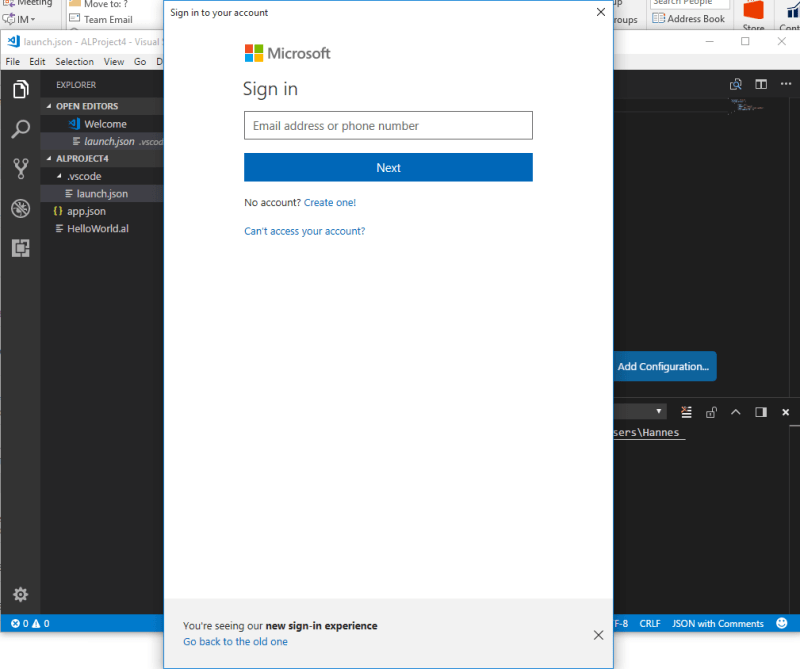Click the editor search/preview icon

click(735, 84)
